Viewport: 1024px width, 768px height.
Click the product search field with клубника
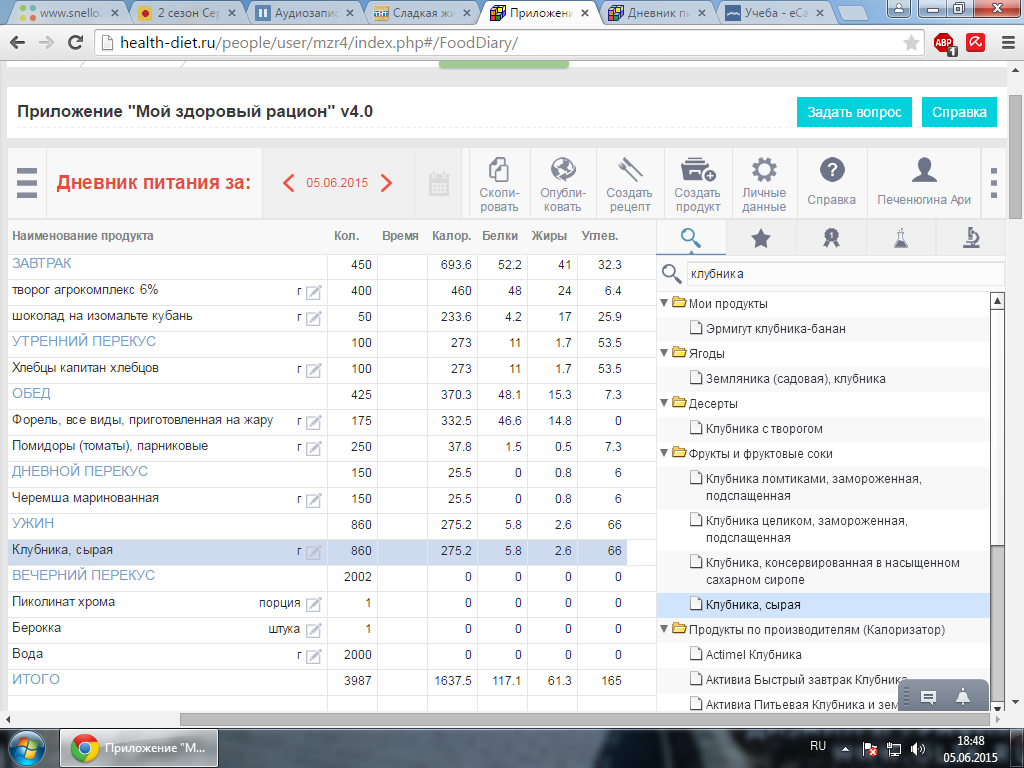840,274
